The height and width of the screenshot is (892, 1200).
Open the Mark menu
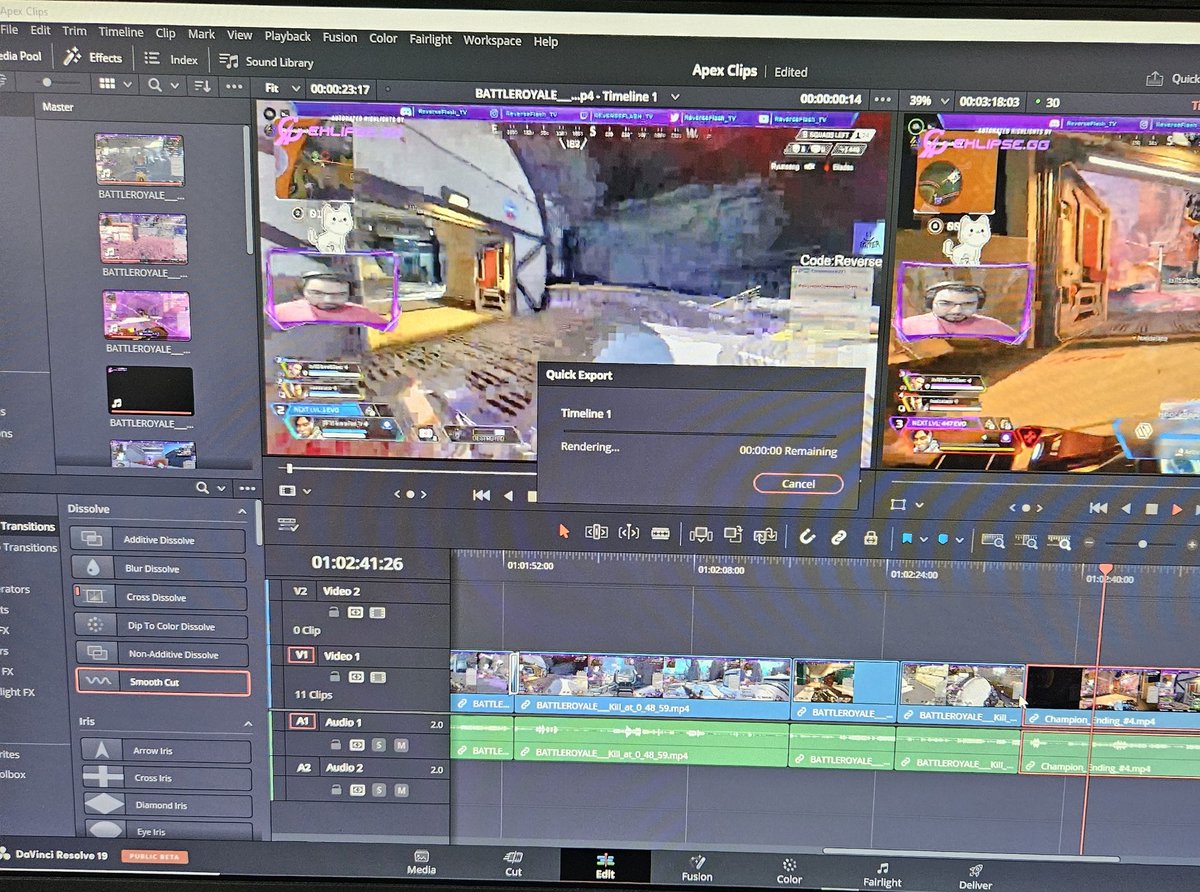pos(201,34)
